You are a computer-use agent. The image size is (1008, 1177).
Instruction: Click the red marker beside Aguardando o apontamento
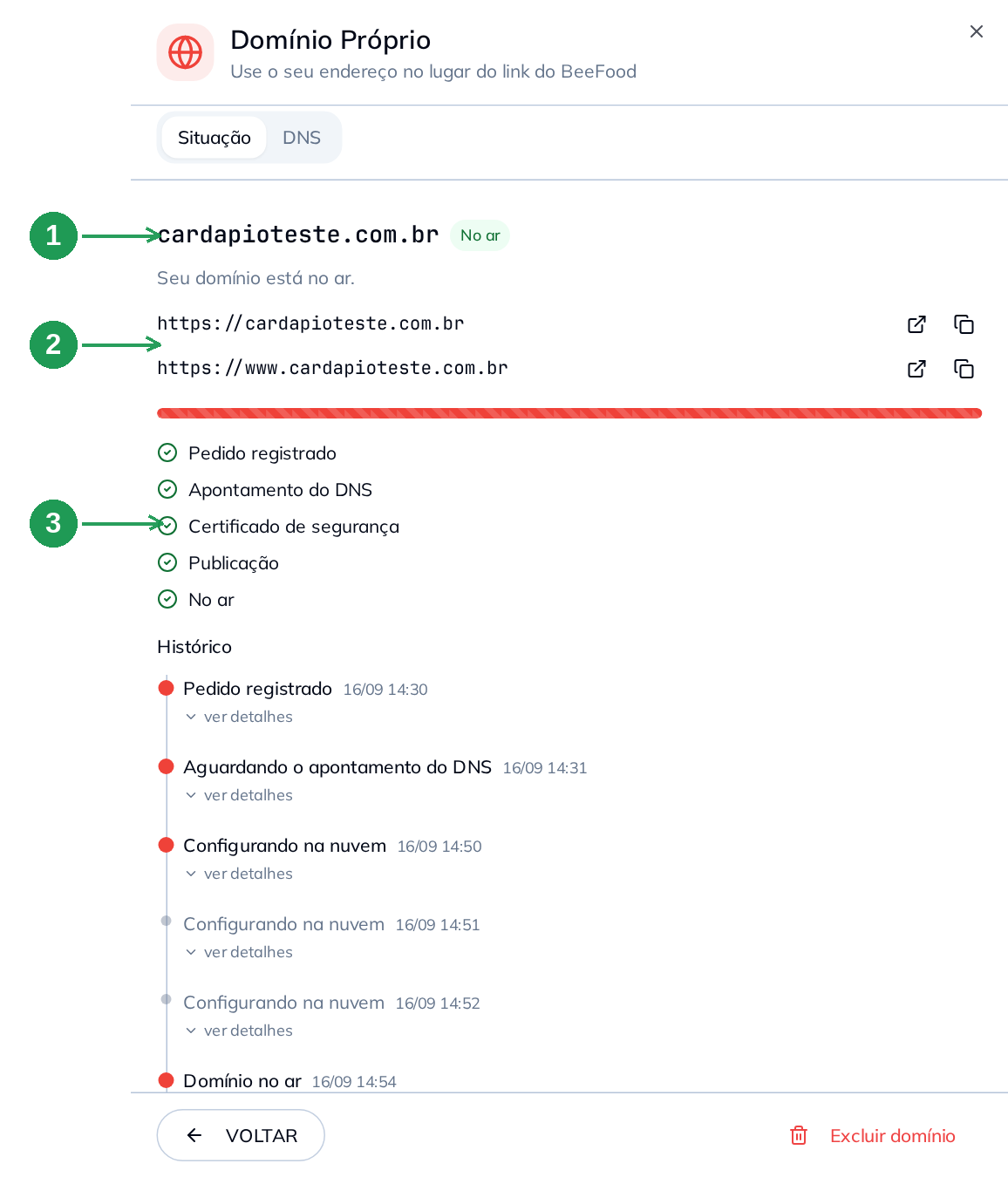coord(166,766)
